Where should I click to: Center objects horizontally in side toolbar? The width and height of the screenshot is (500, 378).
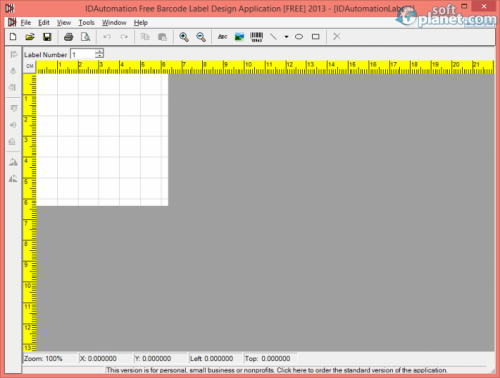point(13,71)
